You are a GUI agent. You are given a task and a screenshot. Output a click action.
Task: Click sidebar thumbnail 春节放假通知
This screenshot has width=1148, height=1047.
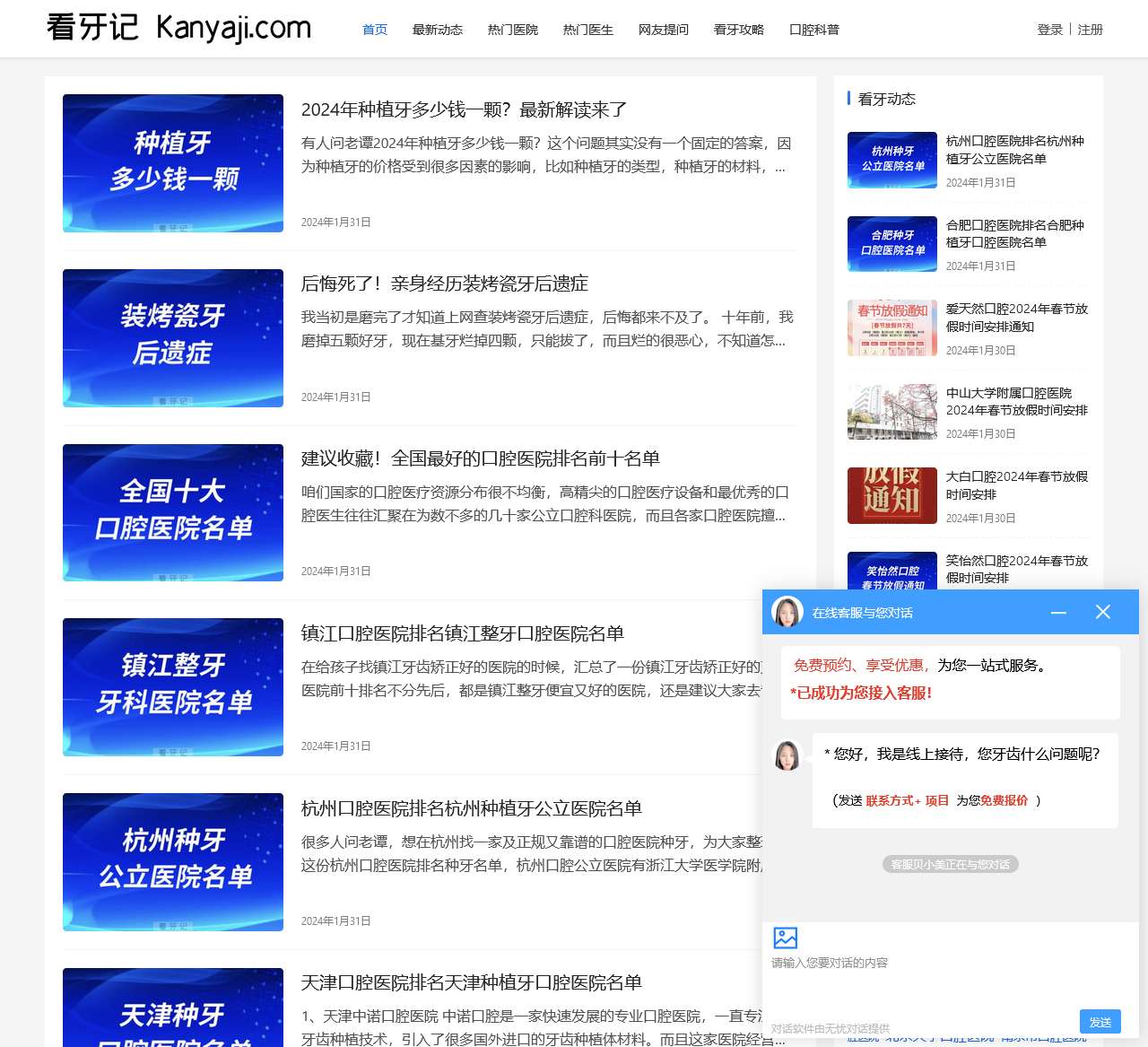click(x=892, y=327)
